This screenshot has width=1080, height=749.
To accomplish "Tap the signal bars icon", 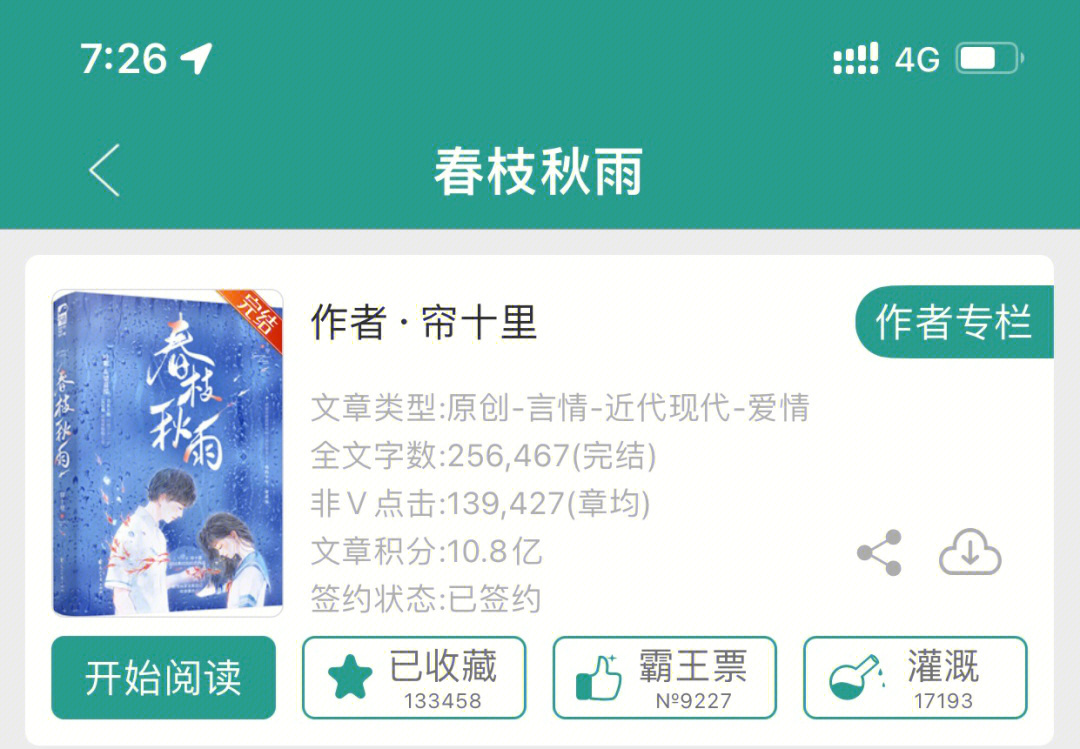I will point(855,58).
